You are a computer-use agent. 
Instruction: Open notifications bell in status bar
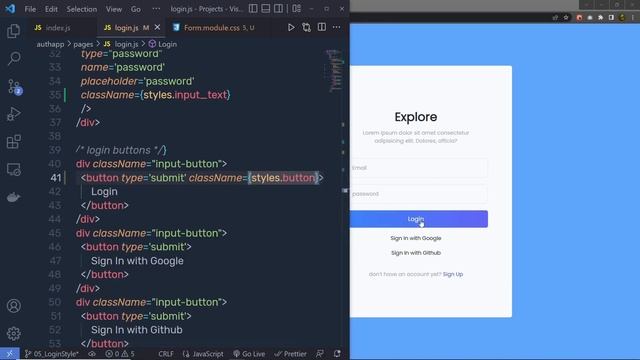click(x=337, y=354)
